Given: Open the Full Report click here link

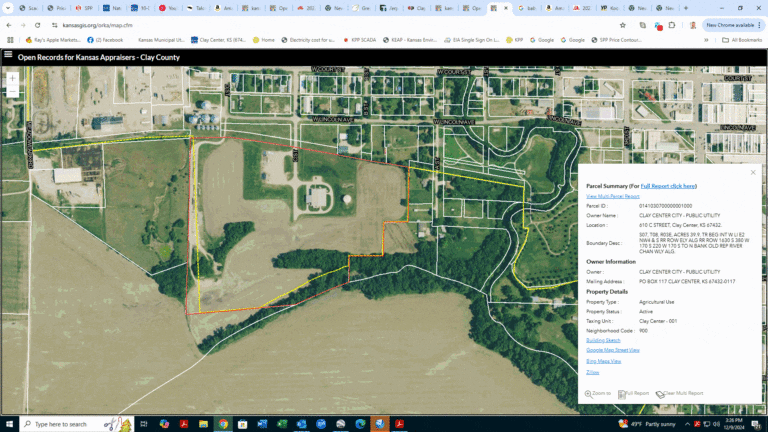Looking at the screenshot, I should pyautogui.click(x=668, y=186).
